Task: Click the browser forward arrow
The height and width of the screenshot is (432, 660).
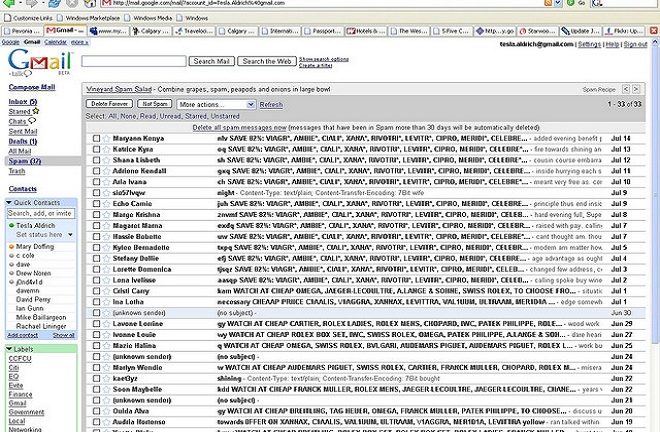Action: [x=31, y=3]
